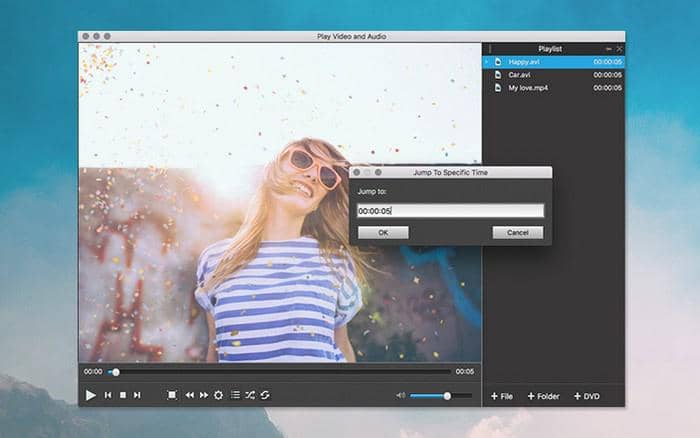700x438 pixels.
Task: Click the 00:00:05 duration of Car.avi
Action: [x=607, y=75]
